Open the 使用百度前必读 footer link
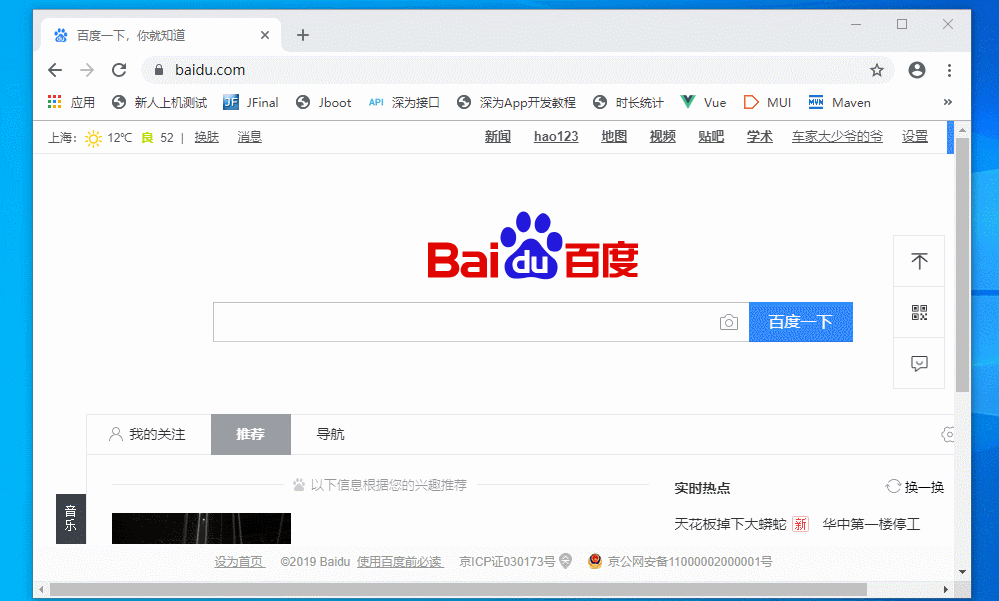The width and height of the screenshot is (999, 601). click(399, 561)
